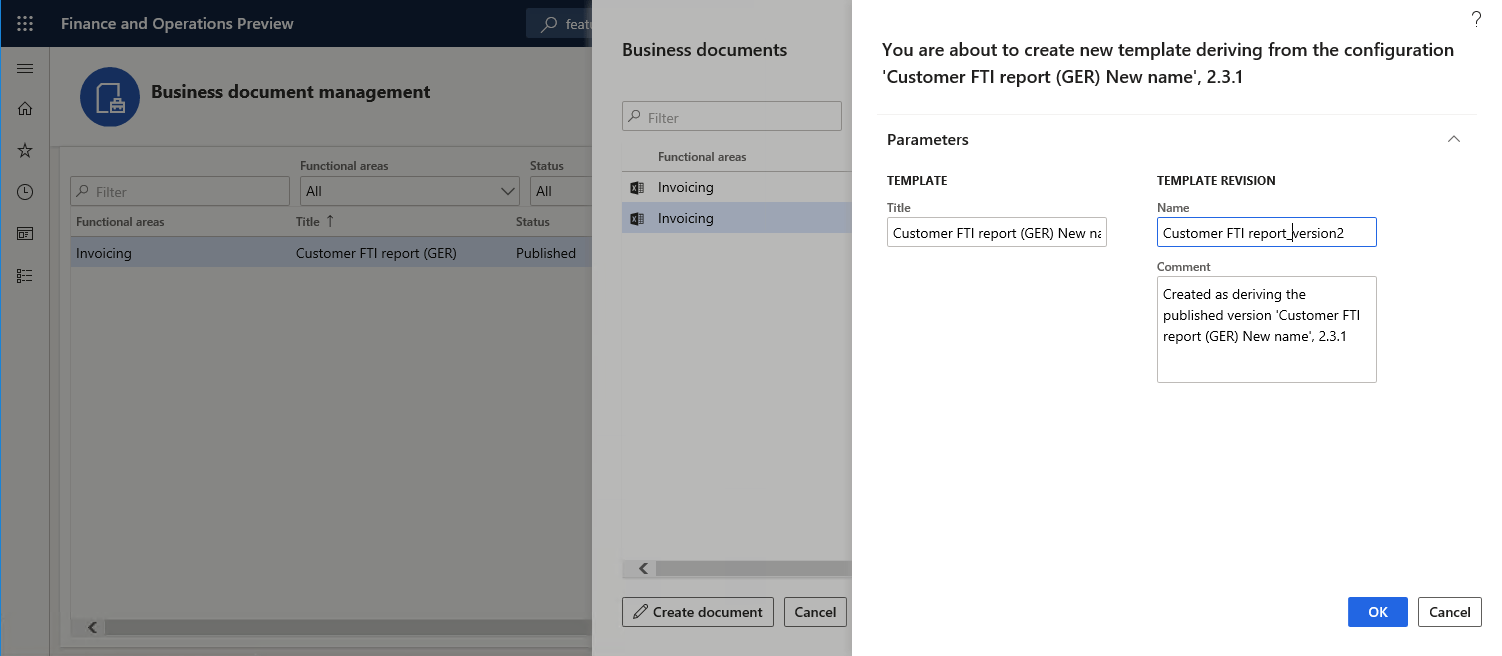Click the Workspaces icon below the clock

[24, 233]
